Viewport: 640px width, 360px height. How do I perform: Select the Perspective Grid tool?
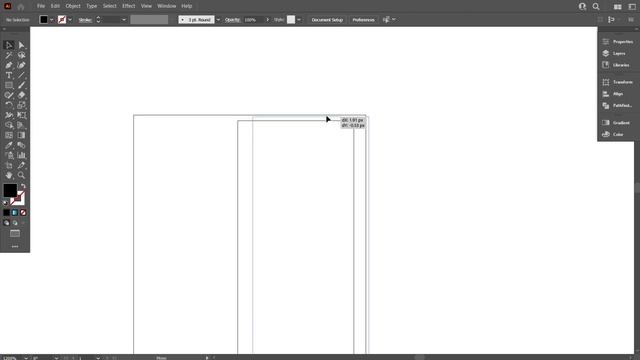[21, 125]
